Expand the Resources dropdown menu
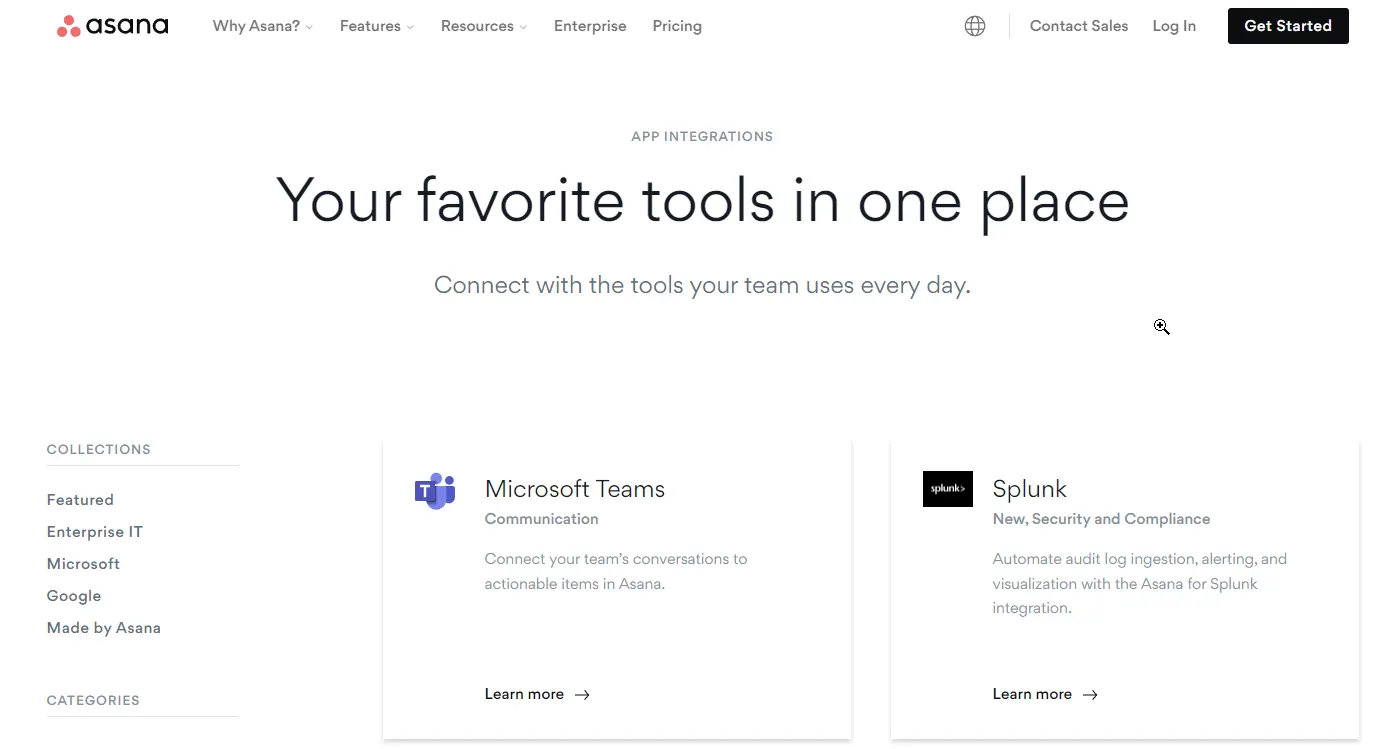 [x=484, y=26]
